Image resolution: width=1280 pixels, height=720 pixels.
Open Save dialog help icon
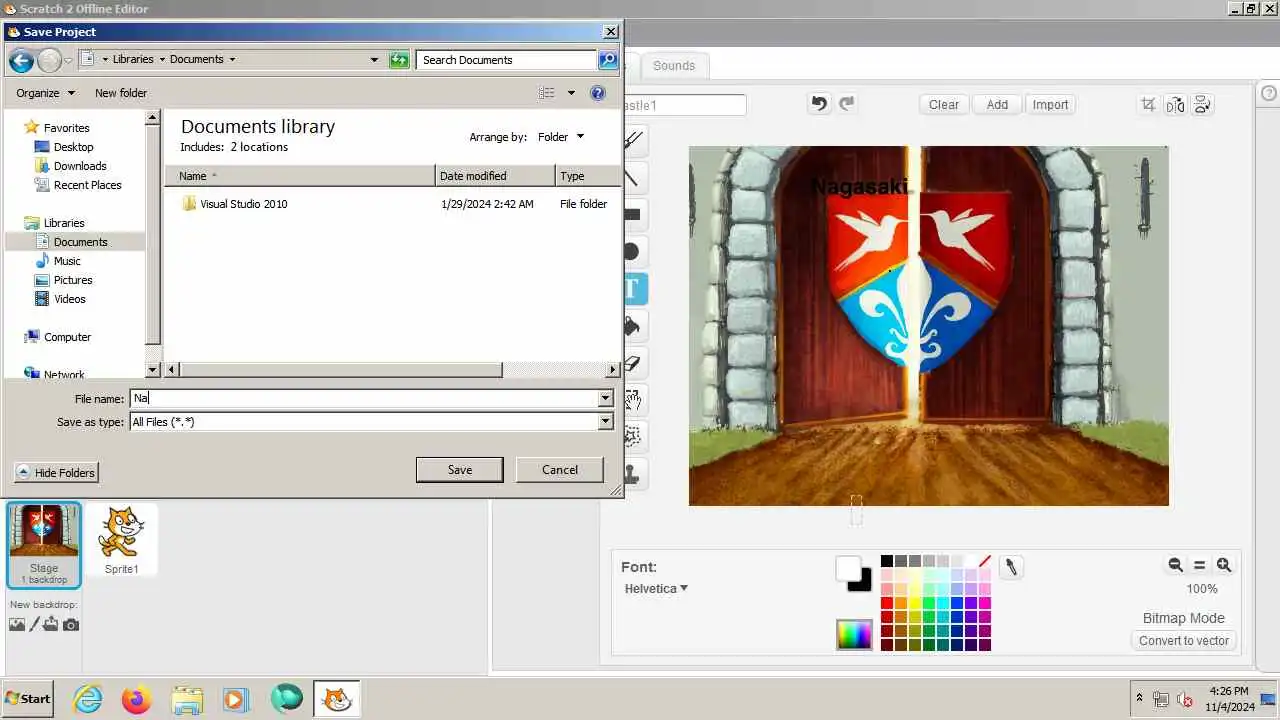(598, 93)
